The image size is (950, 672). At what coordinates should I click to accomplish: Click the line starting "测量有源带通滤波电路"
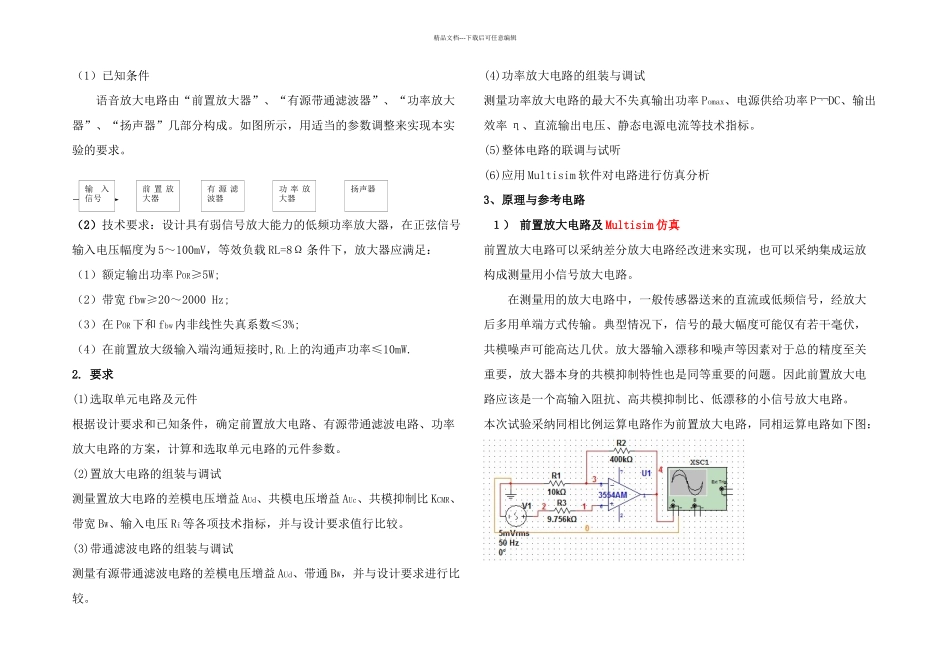266,573
